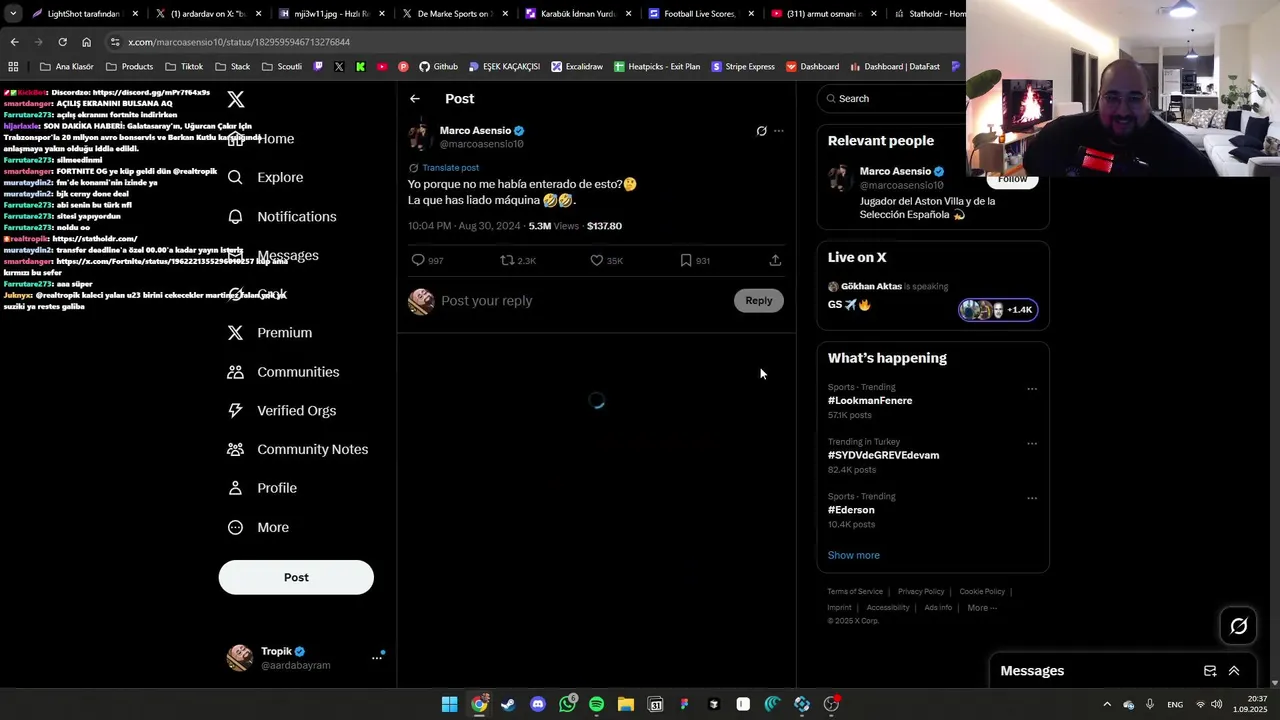
Task: Switch to the Karabük İdman Yurdu tab
Action: click(x=579, y=14)
